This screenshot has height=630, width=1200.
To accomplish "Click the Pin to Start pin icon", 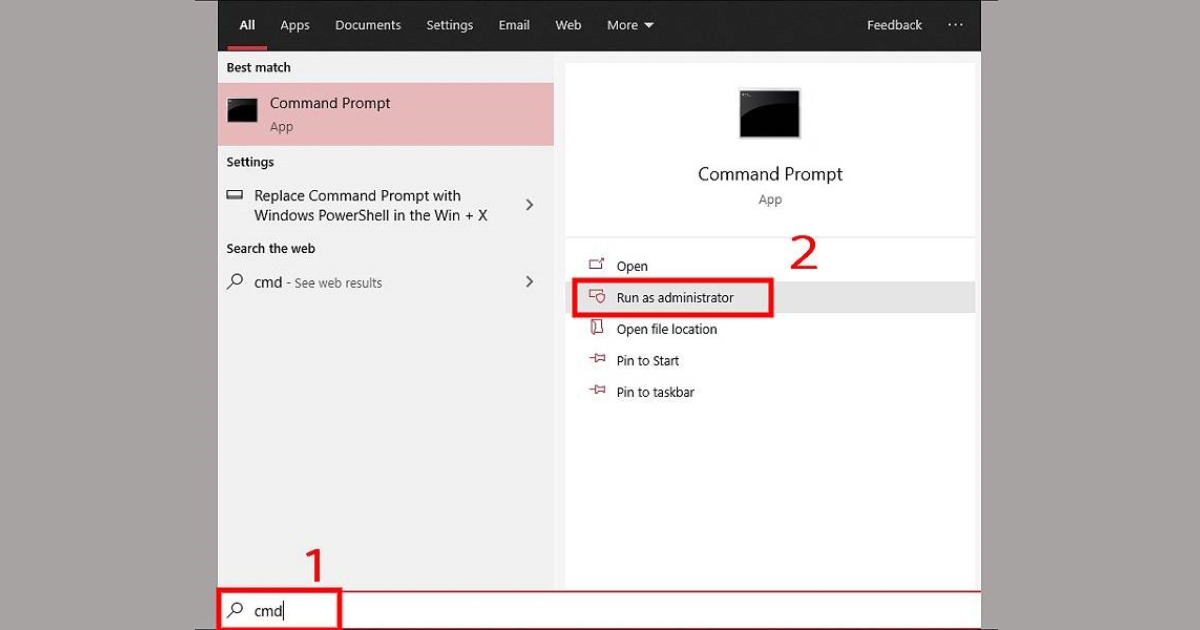I will pyautogui.click(x=597, y=360).
